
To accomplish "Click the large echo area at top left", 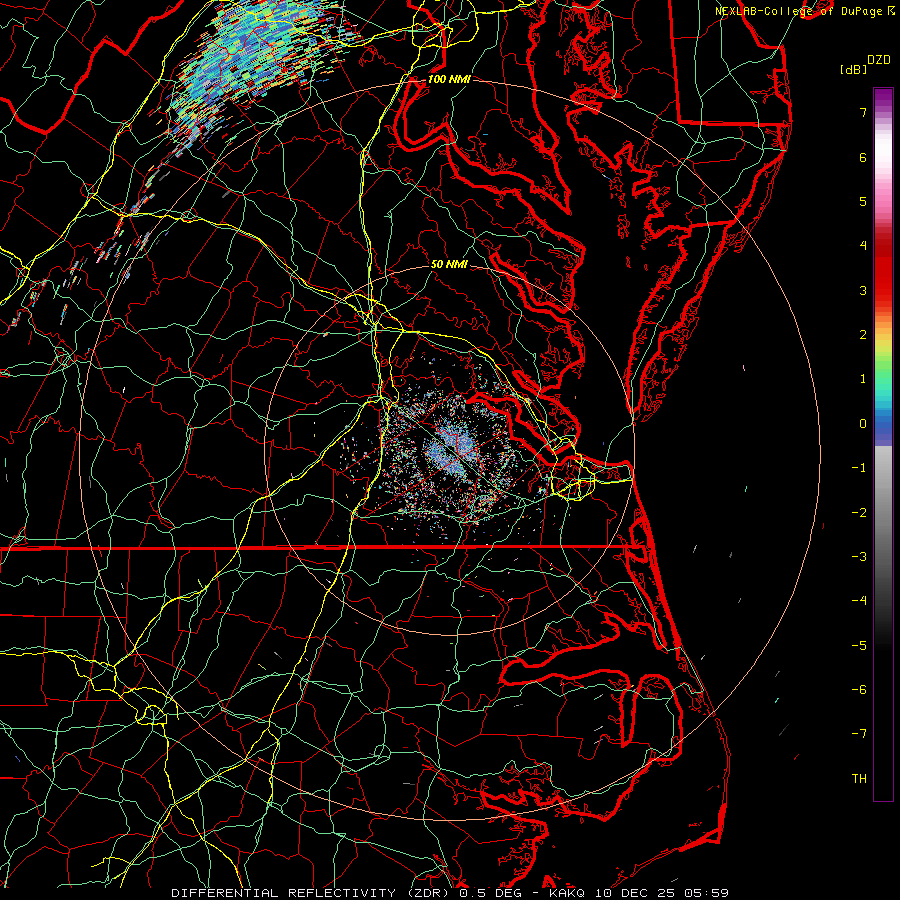I will (253, 63).
